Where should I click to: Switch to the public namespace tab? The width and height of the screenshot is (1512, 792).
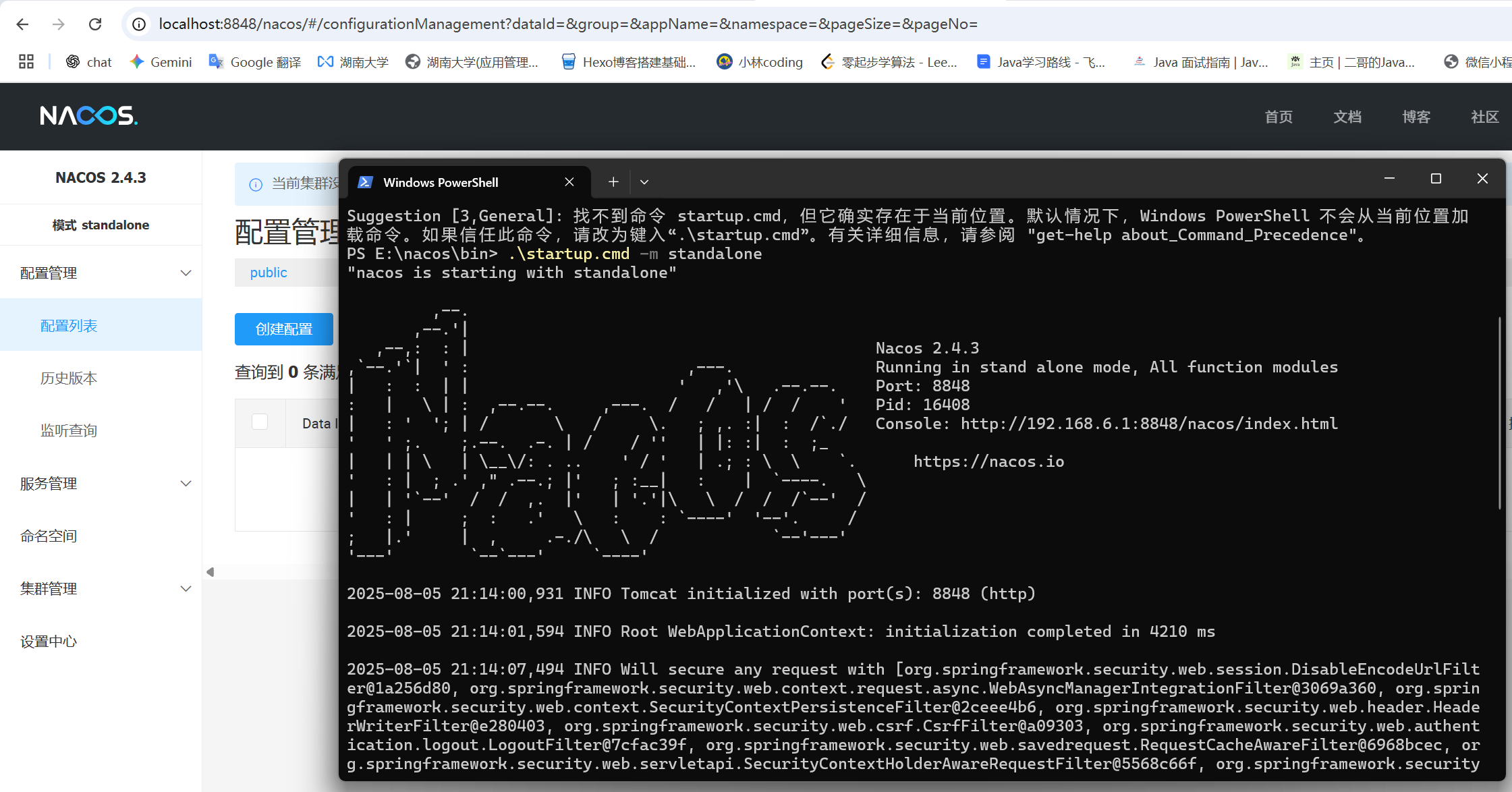coord(269,273)
